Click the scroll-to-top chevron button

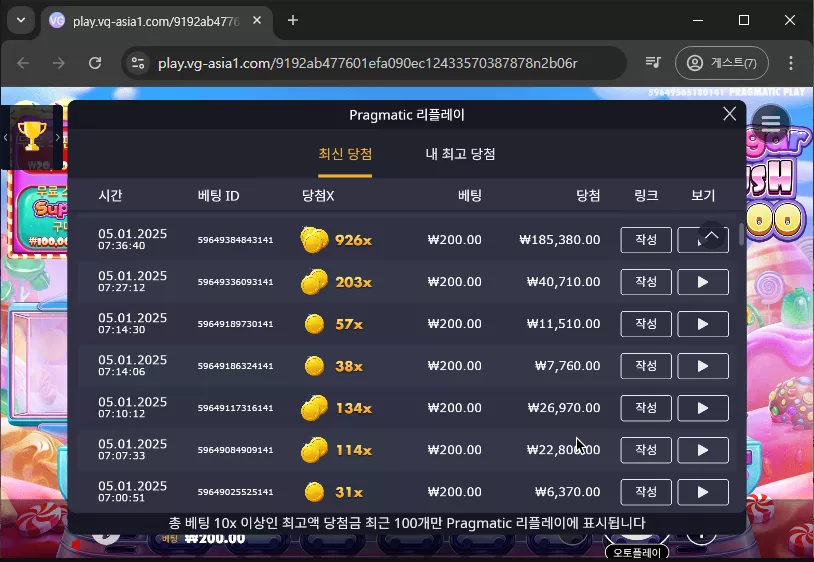(712, 235)
